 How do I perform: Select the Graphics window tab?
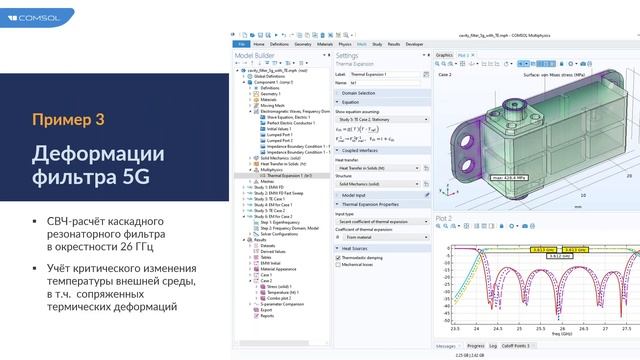[444, 55]
